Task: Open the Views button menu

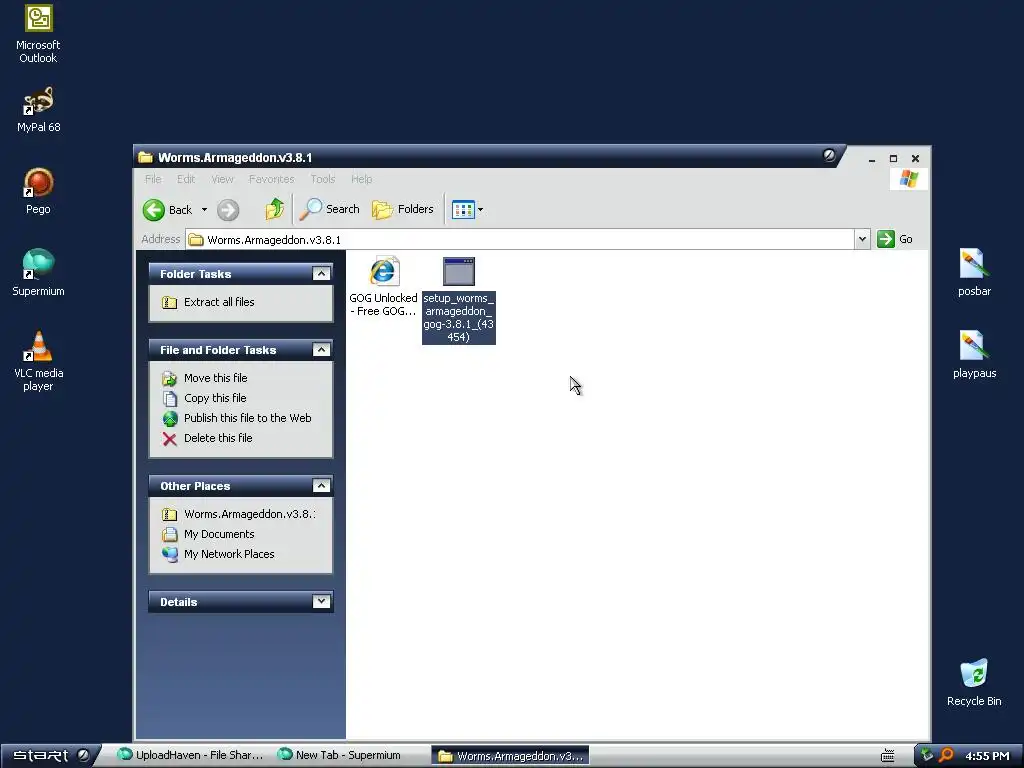Action: click(468, 210)
